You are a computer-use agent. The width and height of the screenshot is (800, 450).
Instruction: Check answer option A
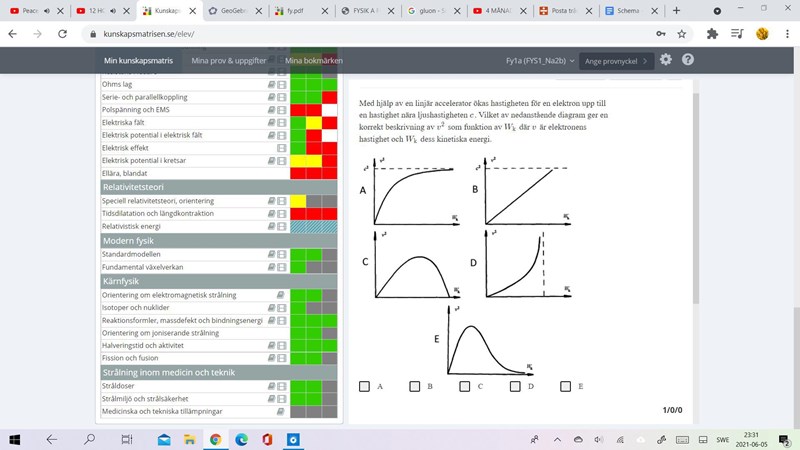click(x=365, y=386)
